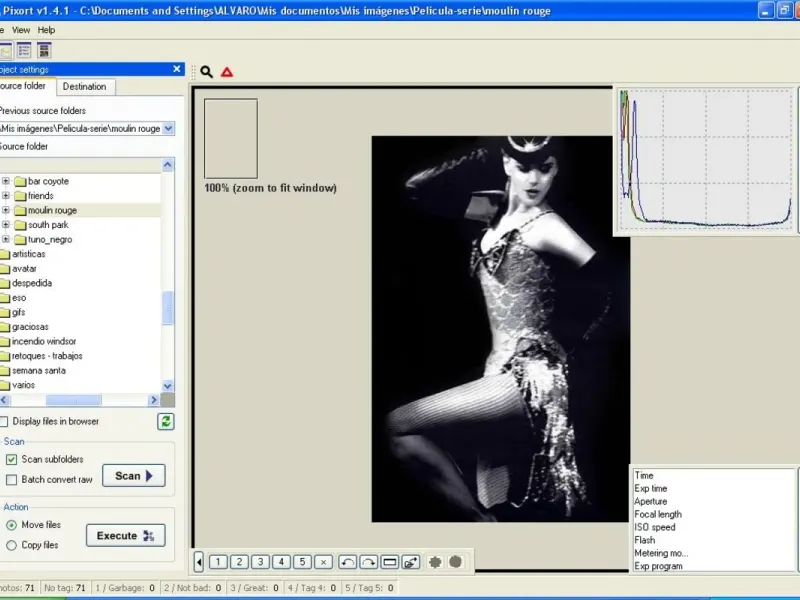Clear the tag with the × button
Image resolution: width=800 pixels, height=600 pixels.
323,562
